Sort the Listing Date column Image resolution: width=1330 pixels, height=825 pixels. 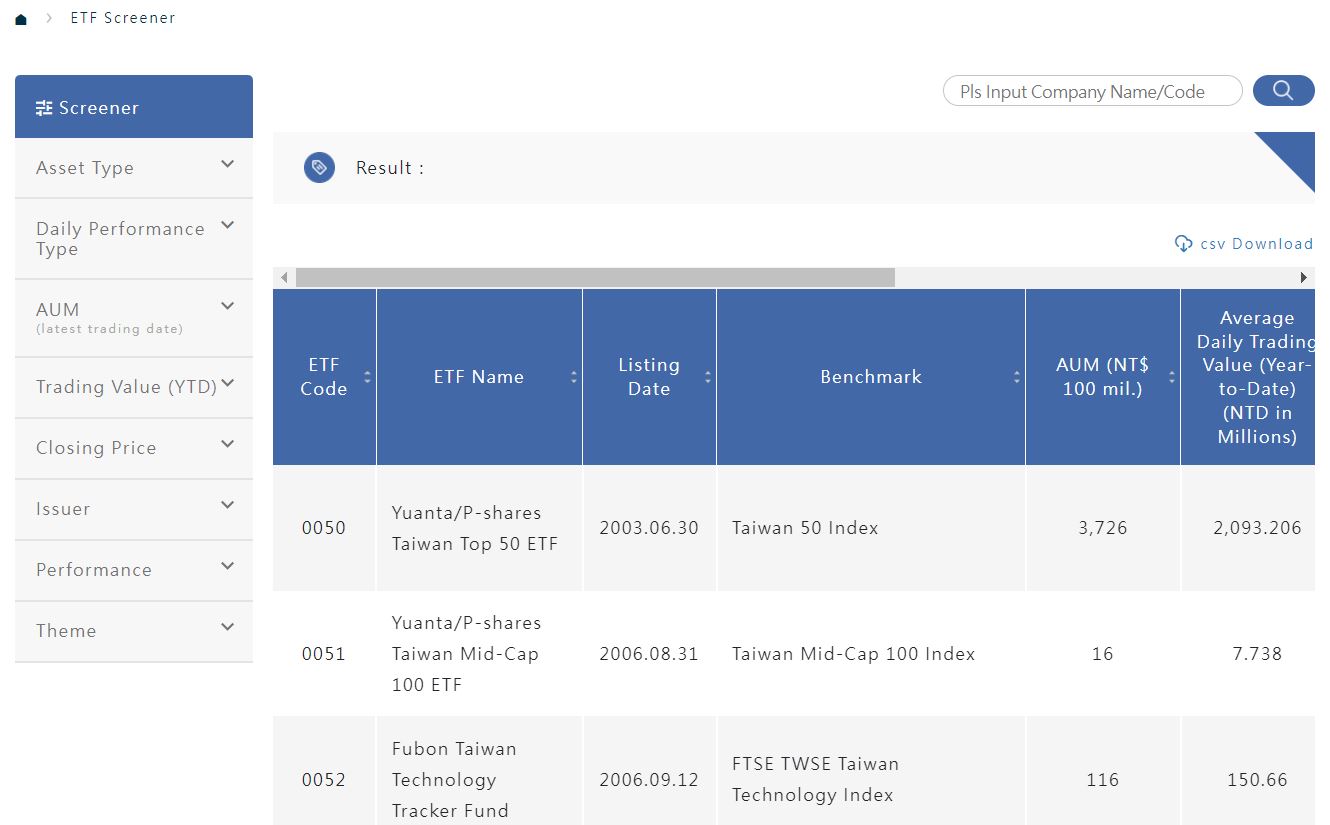(x=707, y=377)
